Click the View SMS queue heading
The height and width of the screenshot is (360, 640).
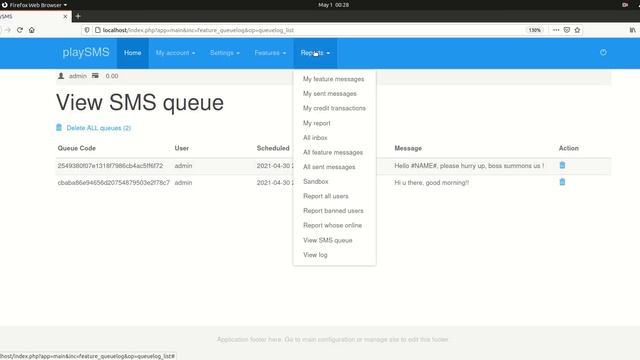[140, 102]
